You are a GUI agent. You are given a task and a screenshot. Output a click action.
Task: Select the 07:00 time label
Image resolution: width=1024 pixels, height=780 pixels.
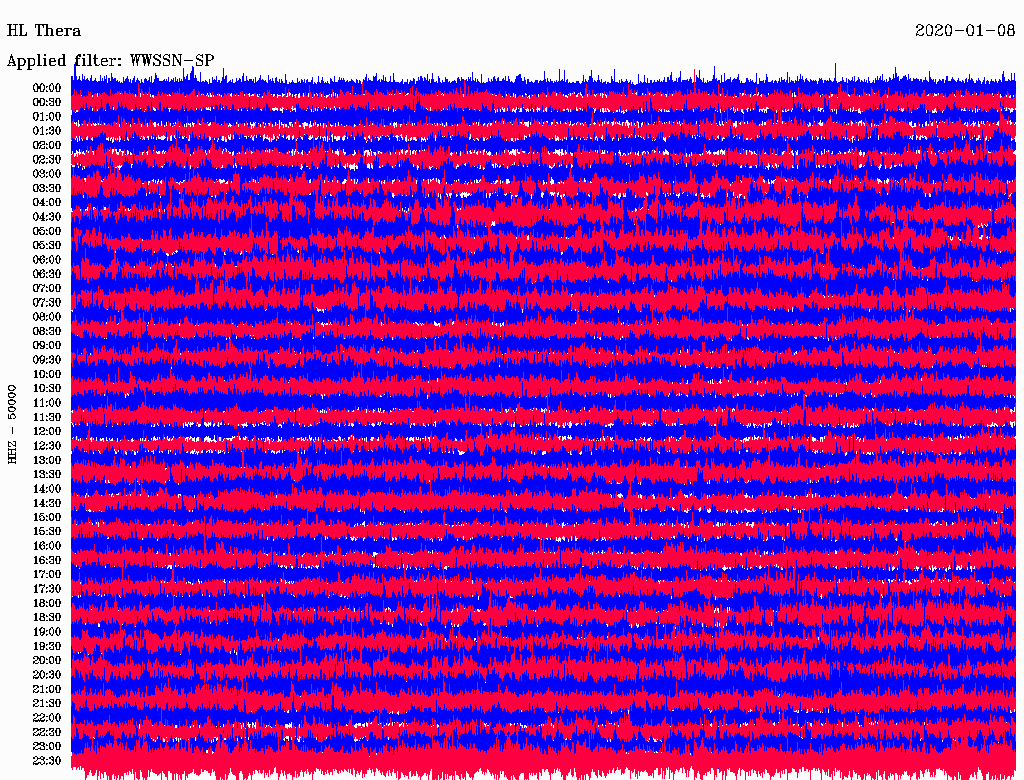(46, 289)
